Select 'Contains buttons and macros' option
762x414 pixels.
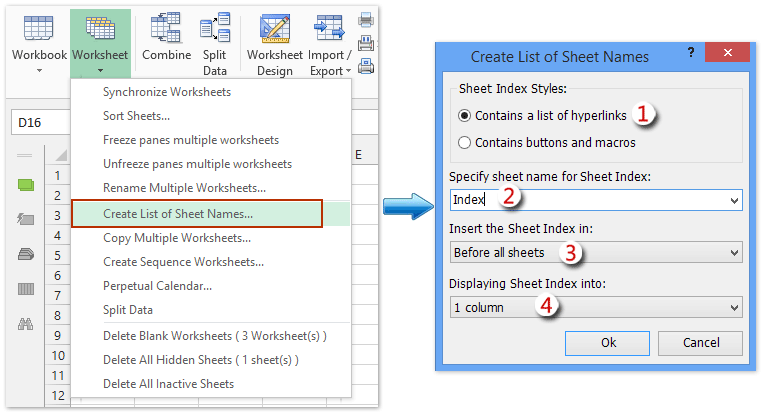[x=464, y=143]
